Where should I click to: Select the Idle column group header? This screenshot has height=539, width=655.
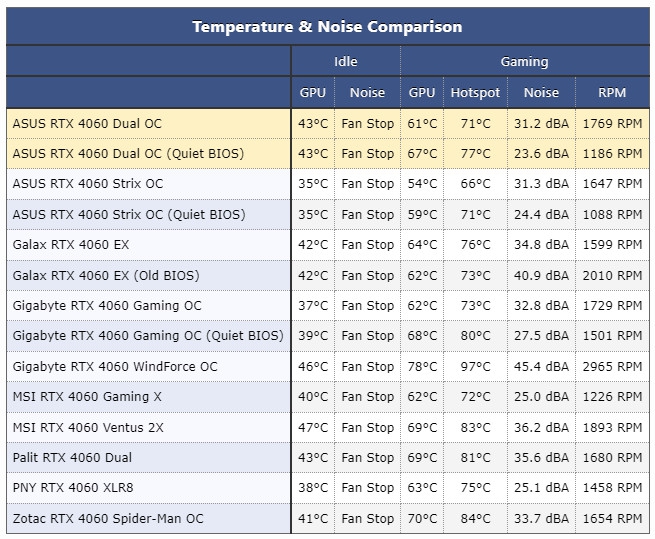[x=345, y=62]
